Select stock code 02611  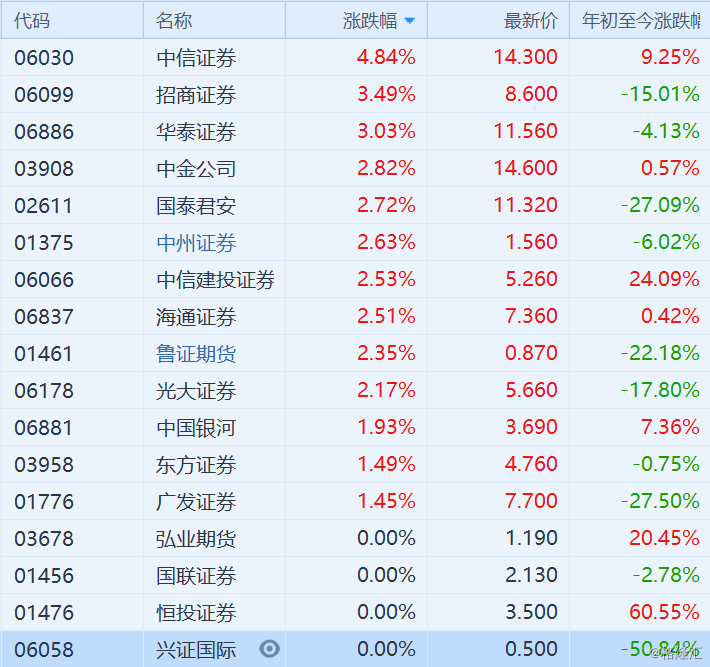pos(43,206)
